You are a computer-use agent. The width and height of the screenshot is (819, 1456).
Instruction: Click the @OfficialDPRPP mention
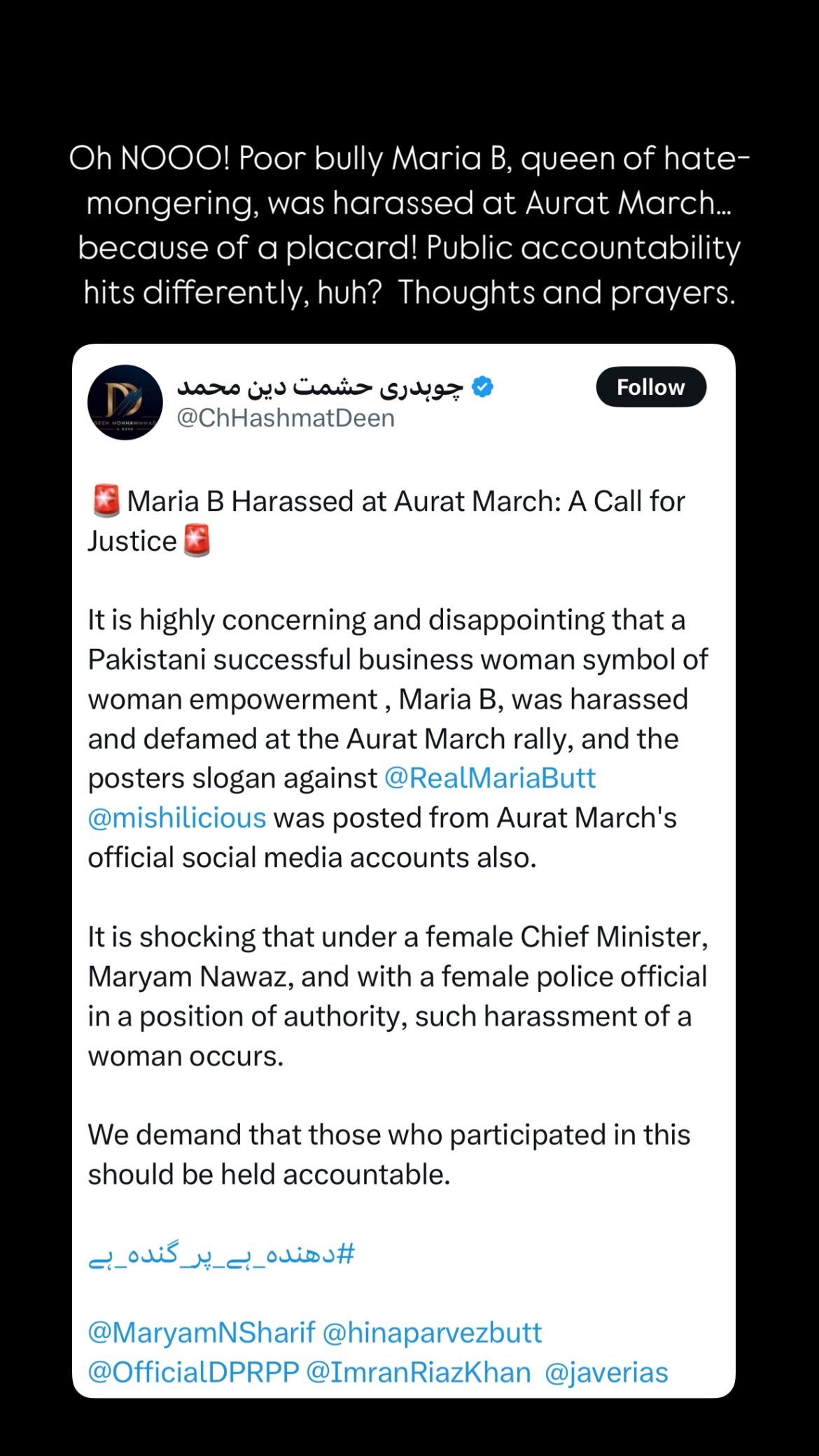point(193,1373)
